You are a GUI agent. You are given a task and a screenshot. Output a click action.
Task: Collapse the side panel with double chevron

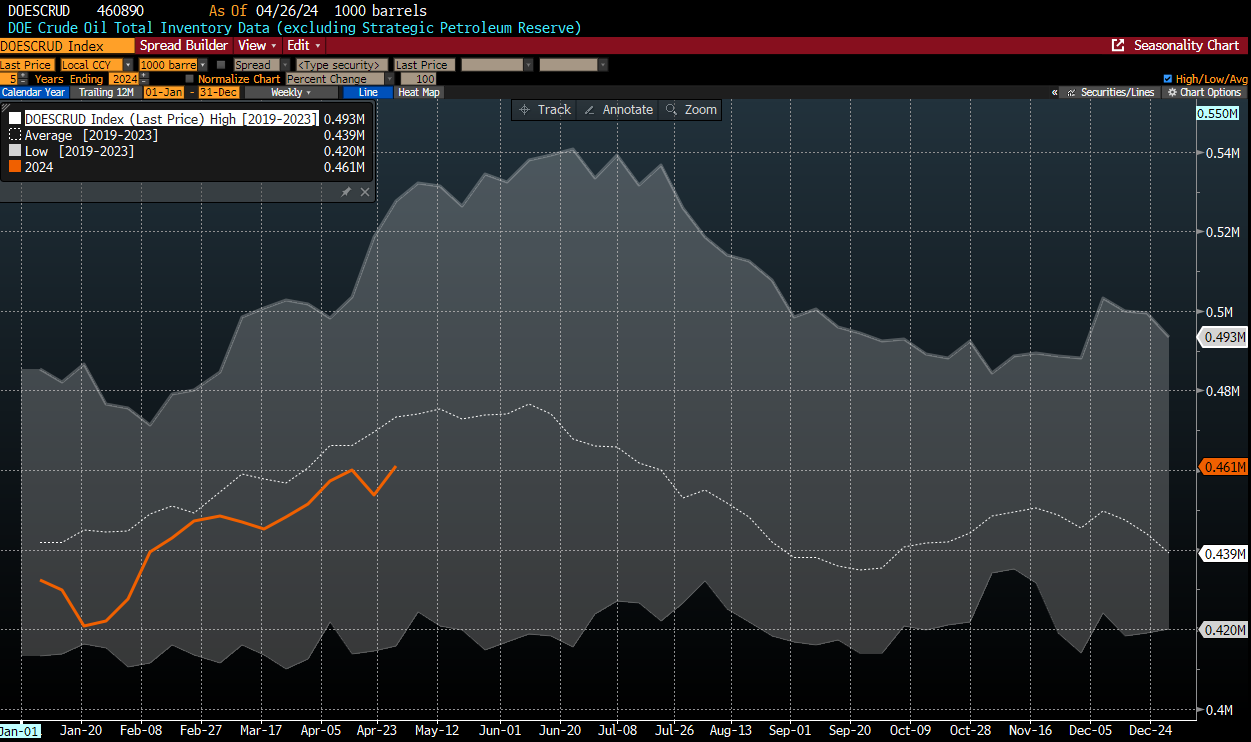(x=1055, y=93)
